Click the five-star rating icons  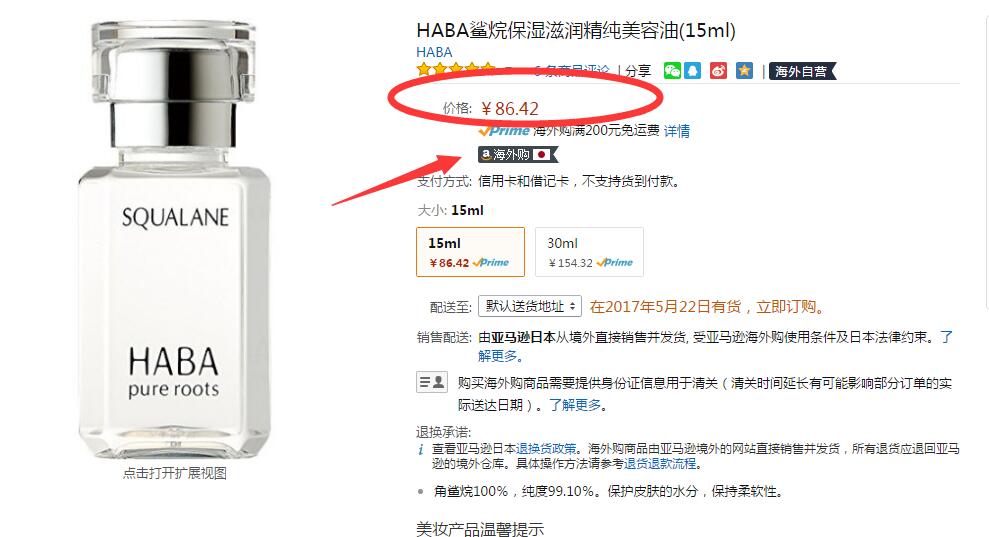coord(455,69)
